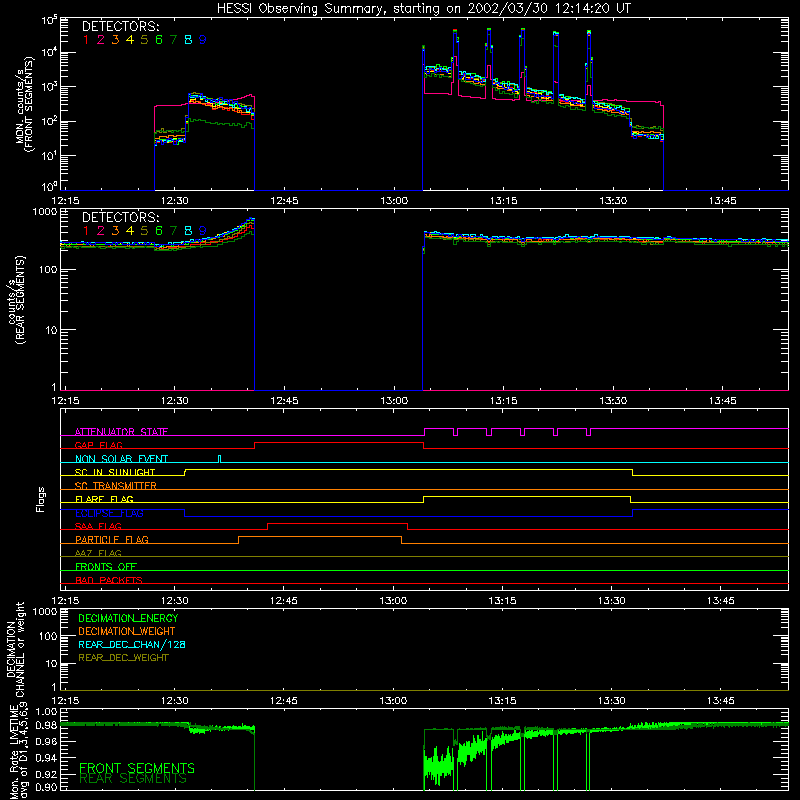Click the PARTICLE_FLAG label
The image size is (800, 800).
112,540
